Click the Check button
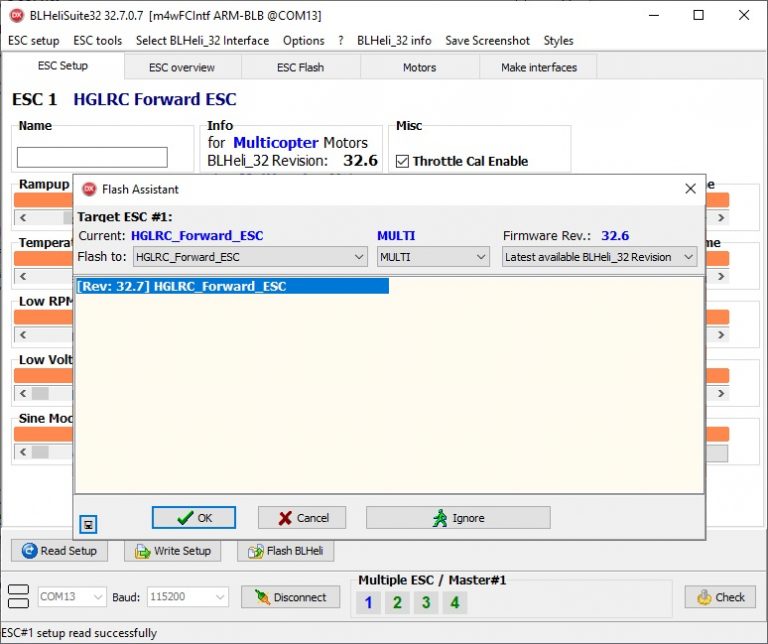The height and width of the screenshot is (644, 768). click(x=720, y=597)
